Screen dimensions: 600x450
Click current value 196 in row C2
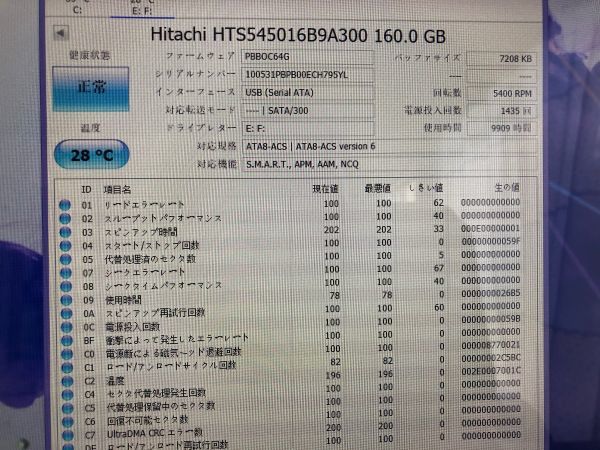pyautogui.click(x=333, y=375)
